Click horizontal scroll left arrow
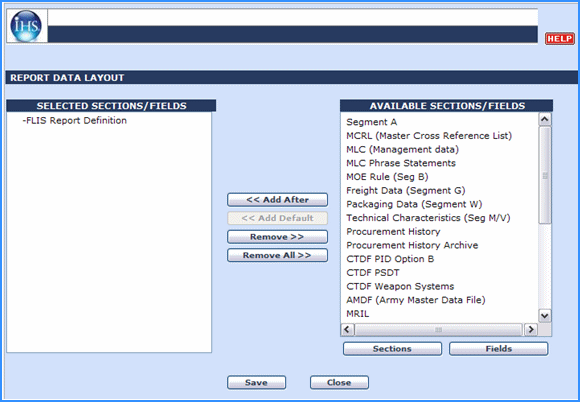 click(x=347, y=329)
